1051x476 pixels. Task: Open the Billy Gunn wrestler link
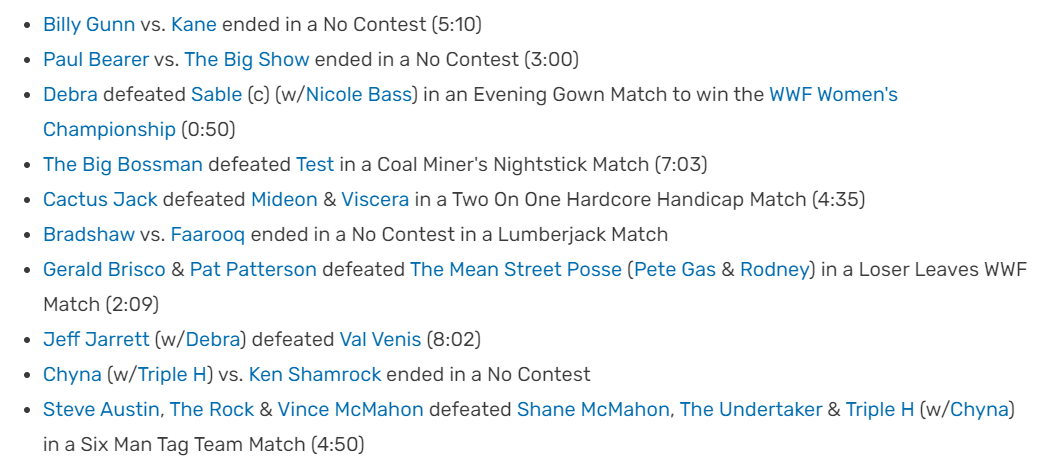[x=88, y=25]
